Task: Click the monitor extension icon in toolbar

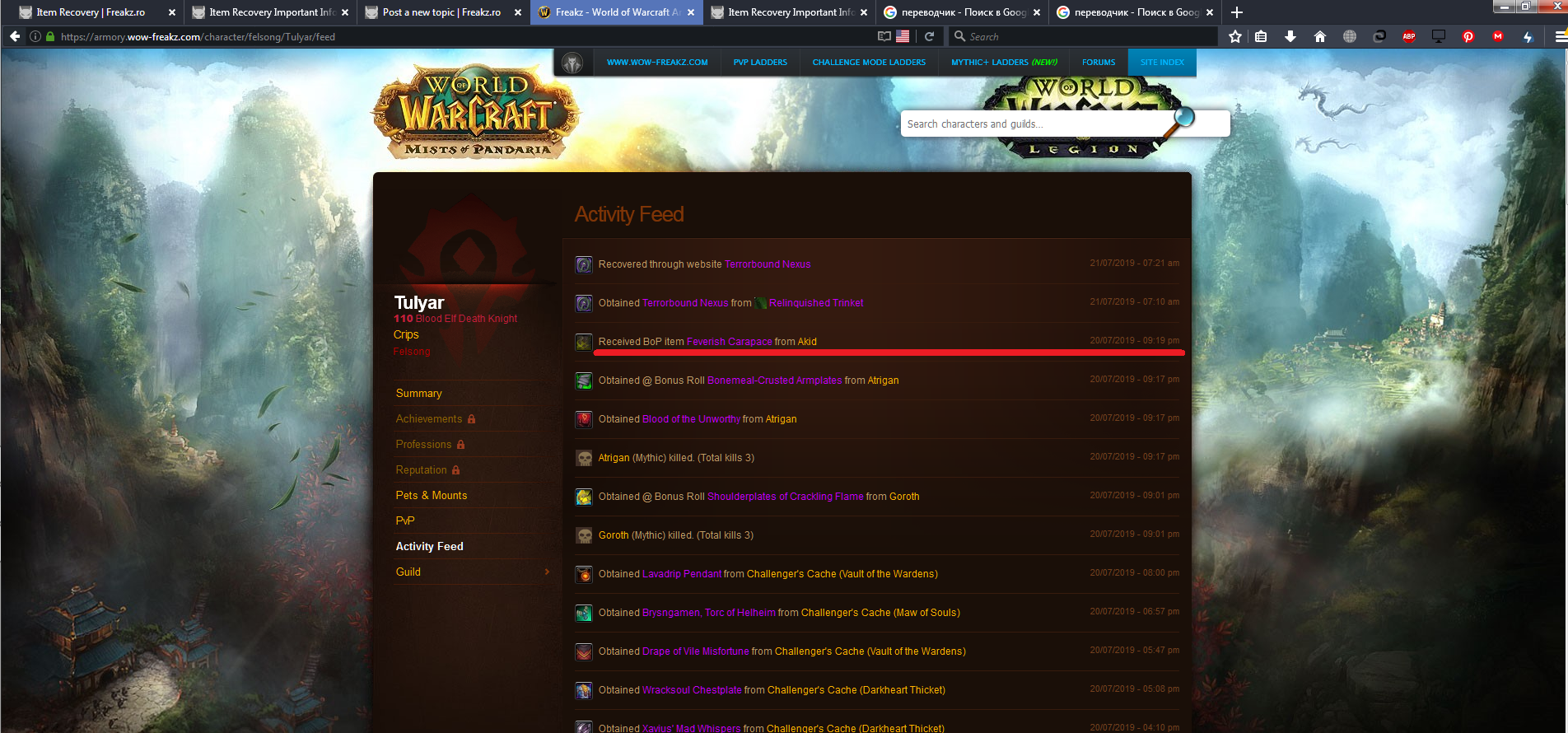Action: (1439, 36)
